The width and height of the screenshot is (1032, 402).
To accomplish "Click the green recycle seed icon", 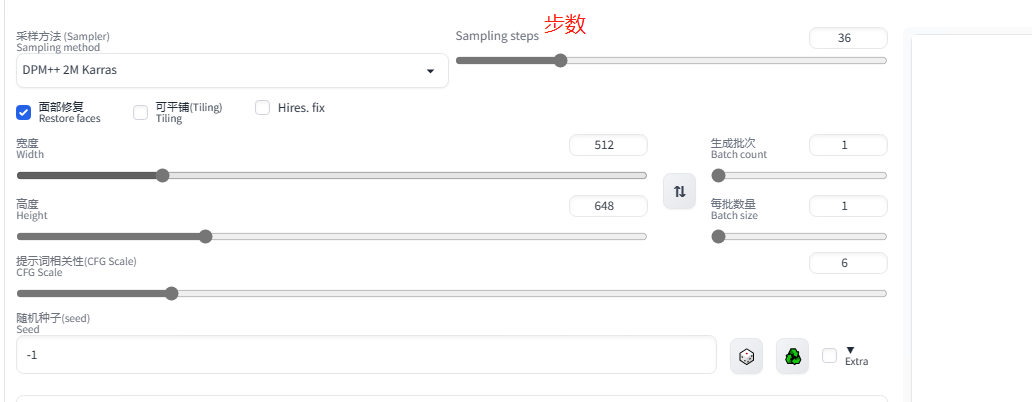I will point(792,356).
